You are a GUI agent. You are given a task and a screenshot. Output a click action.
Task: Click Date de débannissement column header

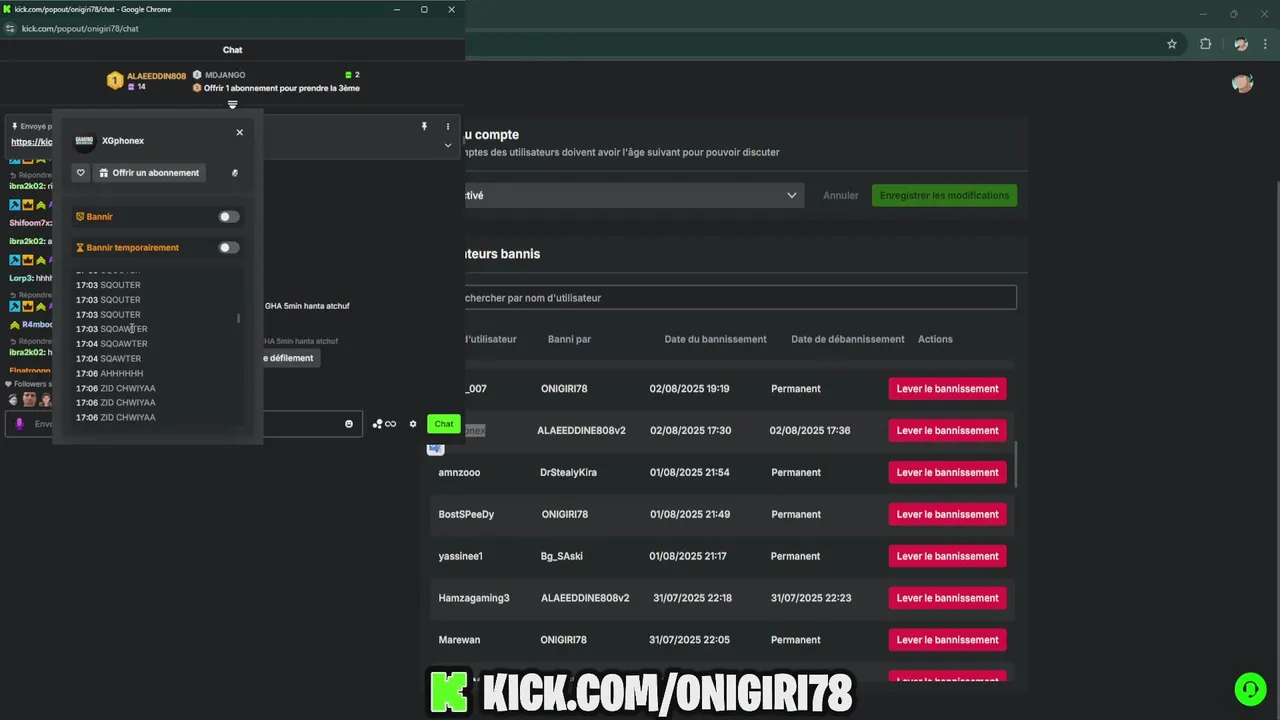pyautogui.click(x=847, y=339)
